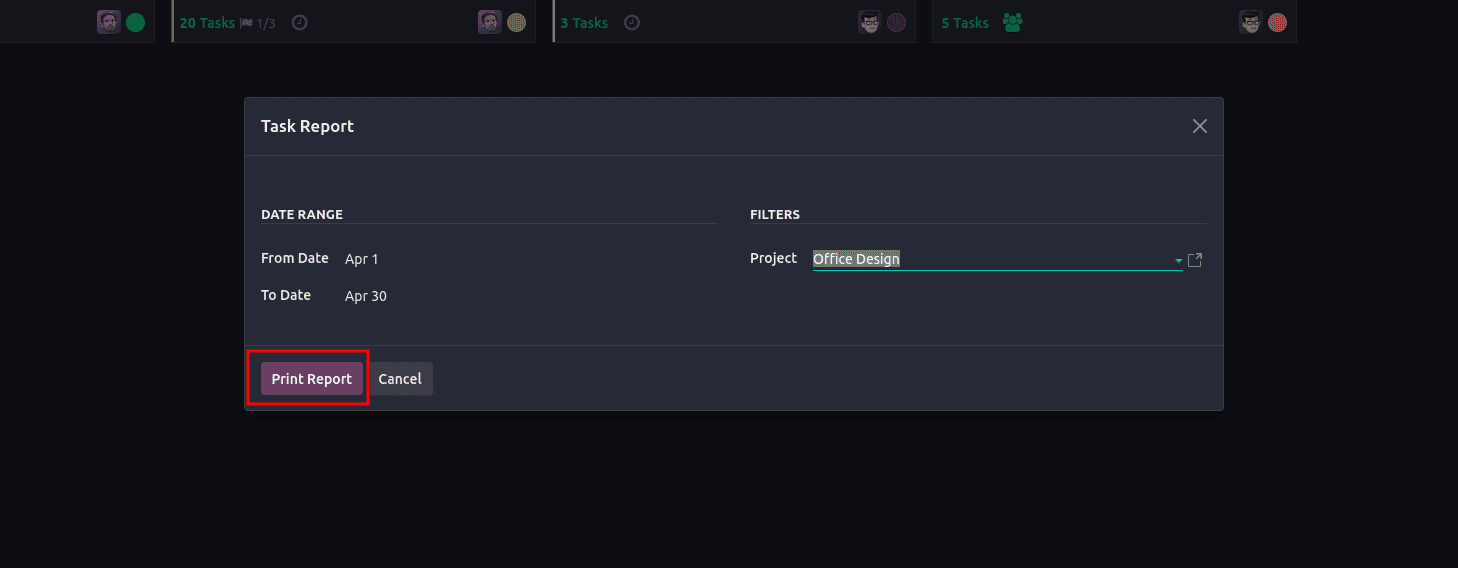Click the user avatar on the 20 Tasks card

[x=489, y=22]
